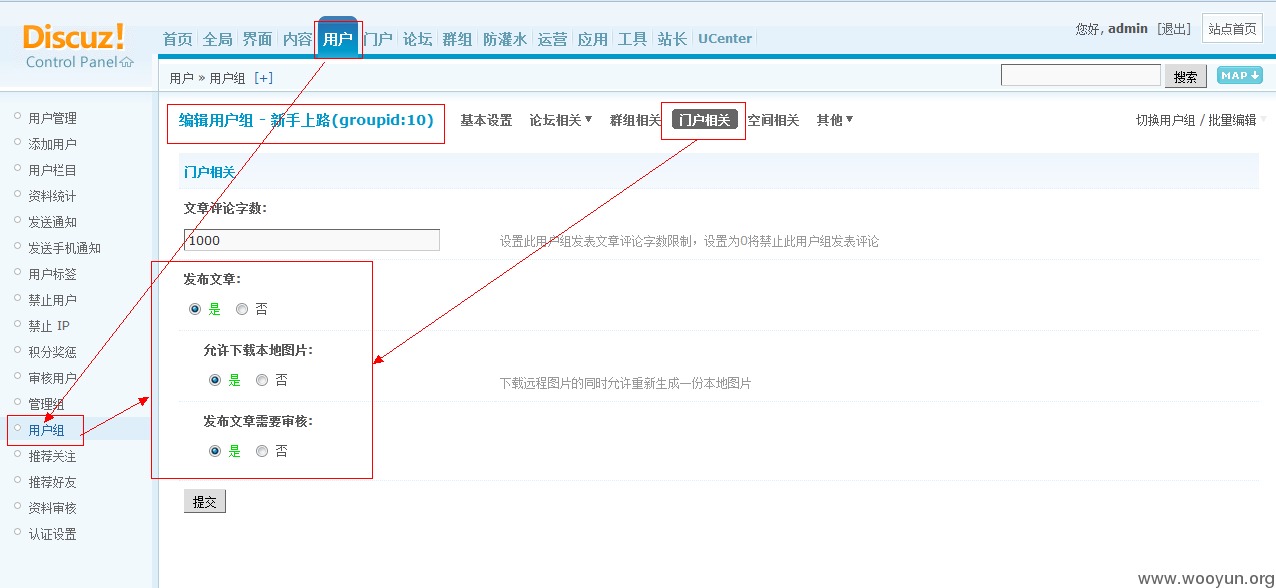
Task: Add shortcut with the [+] link
Action: click(x=263, y=78)
